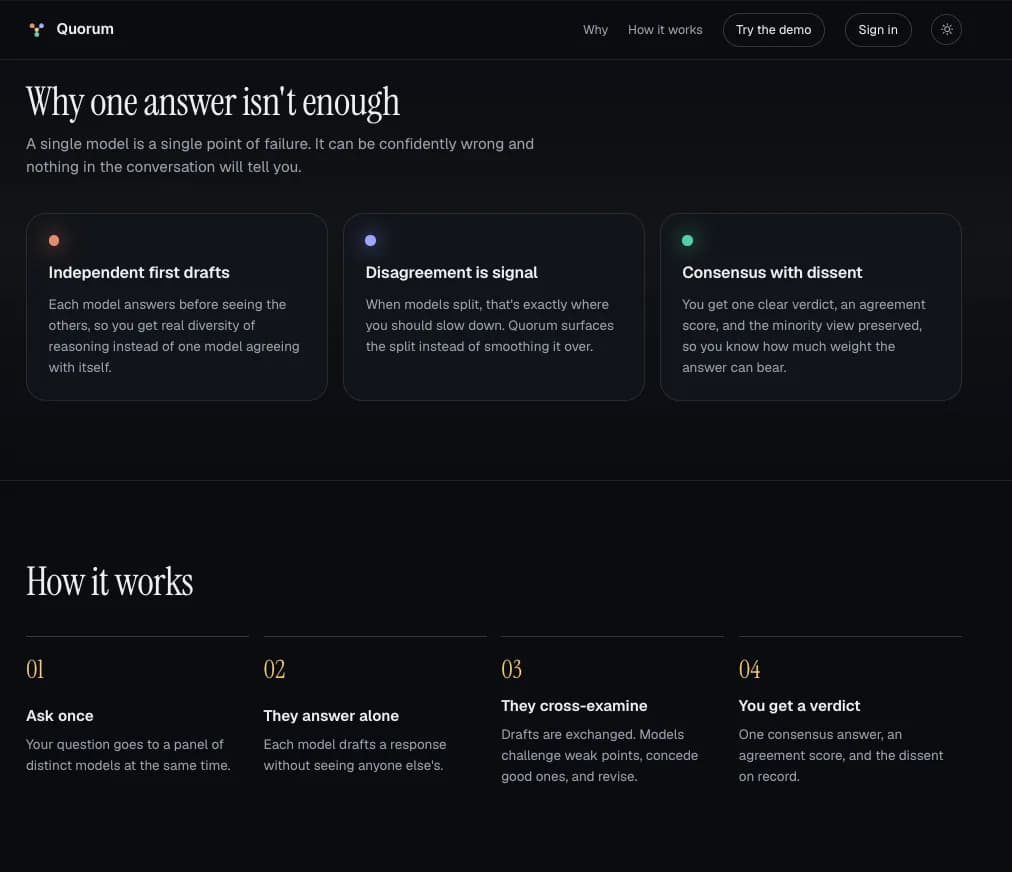This screenshot has width=1012, height=872.
Task: Click the step number 02
Action: (x=274, y=669)
